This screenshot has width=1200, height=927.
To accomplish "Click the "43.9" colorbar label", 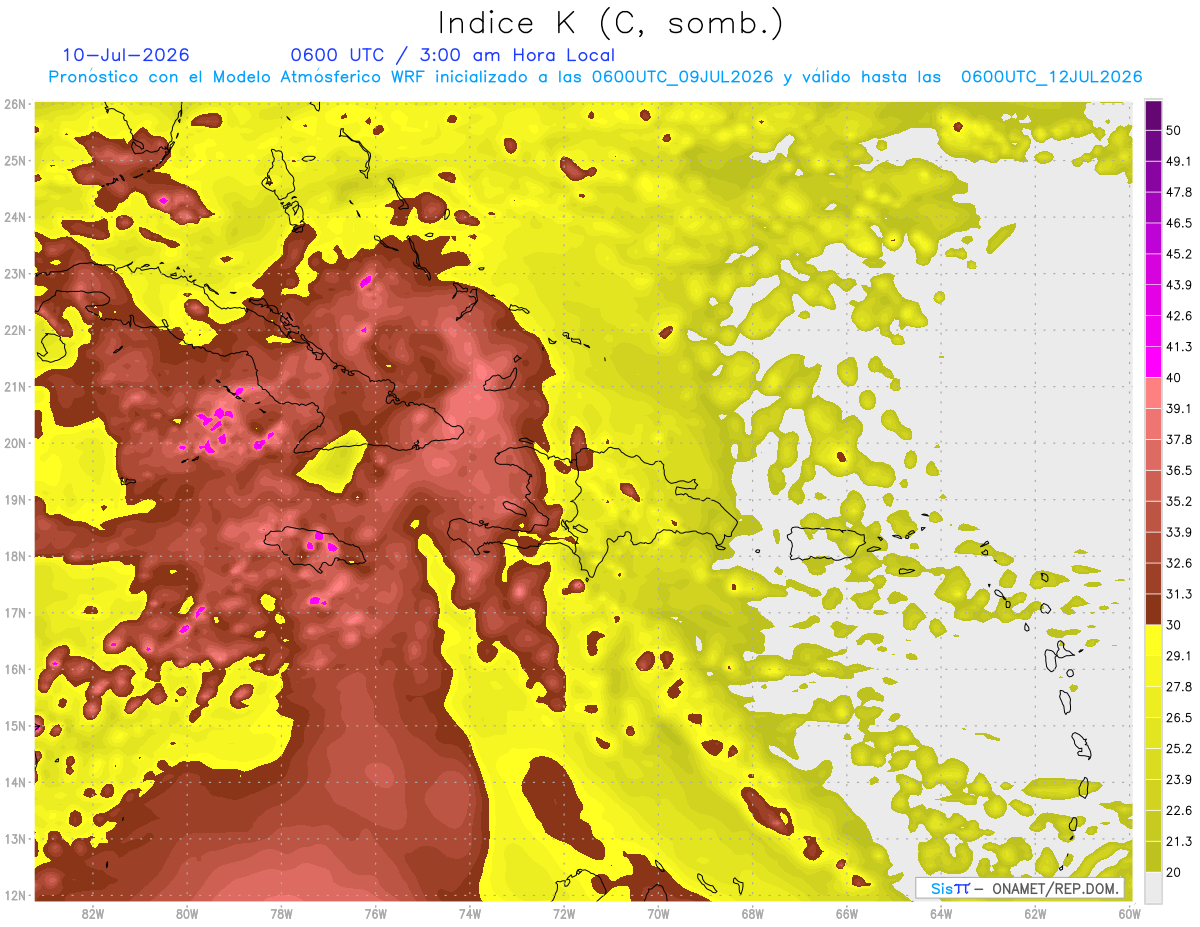I will click(x=1179, y=285).
